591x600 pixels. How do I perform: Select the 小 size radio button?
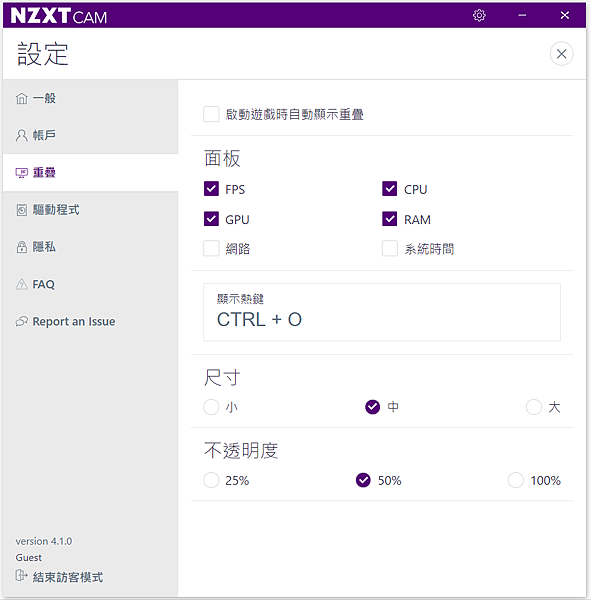(x=211, y=407)
